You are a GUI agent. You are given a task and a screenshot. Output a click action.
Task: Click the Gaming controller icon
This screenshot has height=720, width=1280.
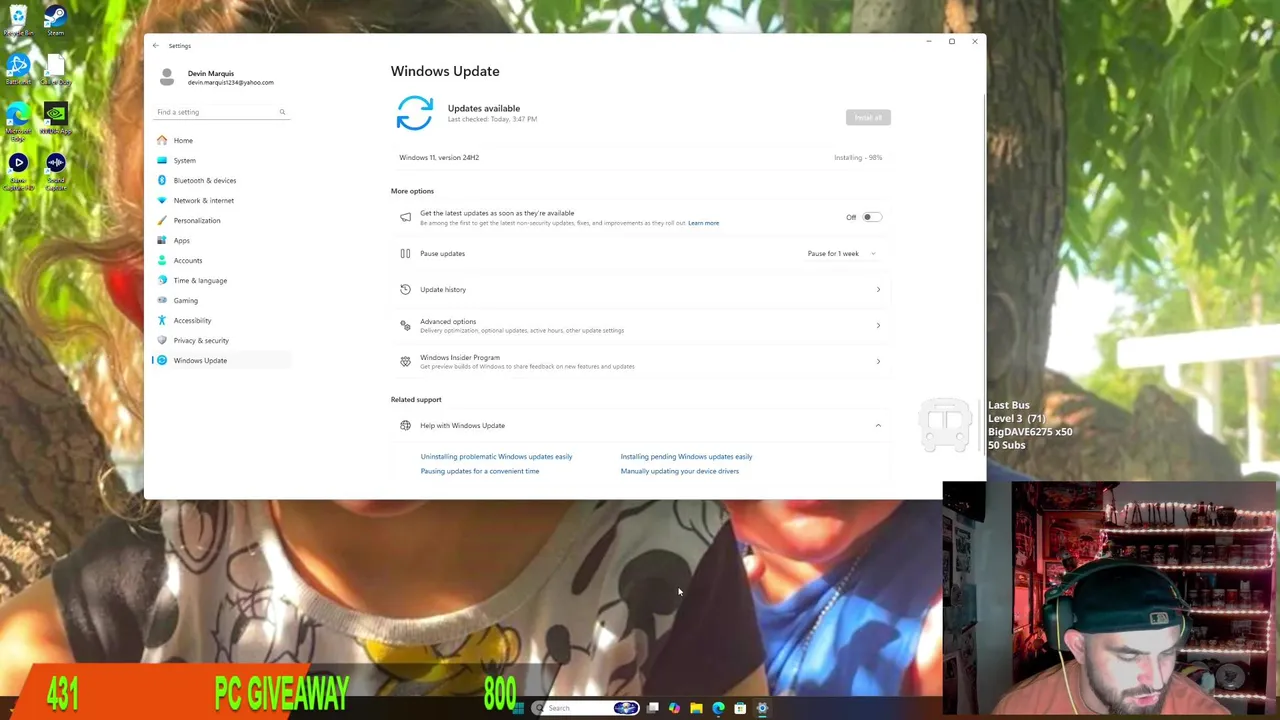pos(162,300)
